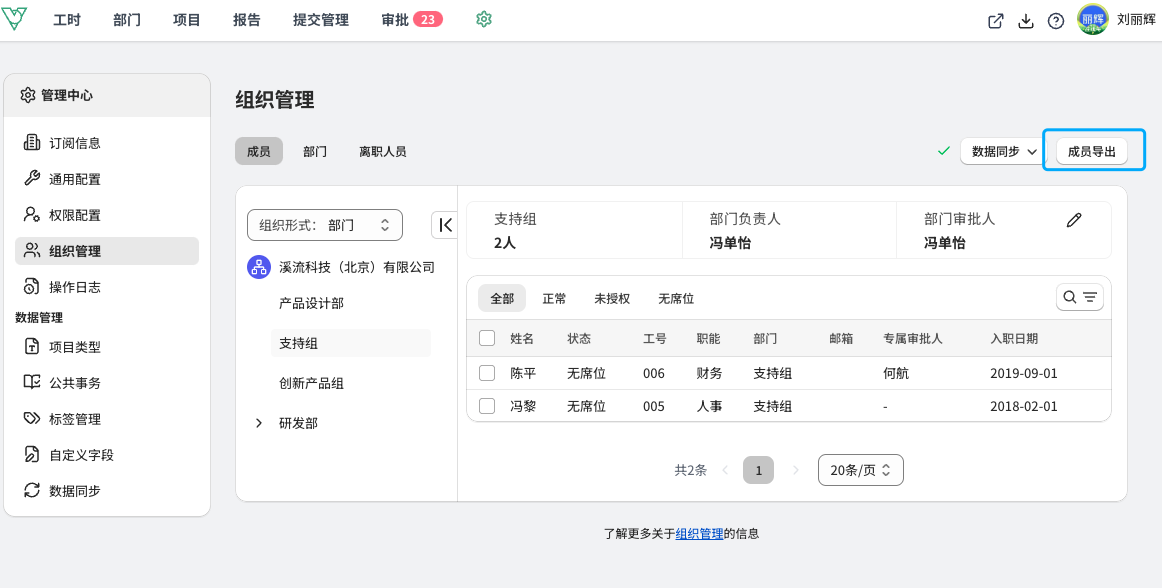1162x588 pixels.
Task: Open the 组织管理 help link
Action: 700,533
